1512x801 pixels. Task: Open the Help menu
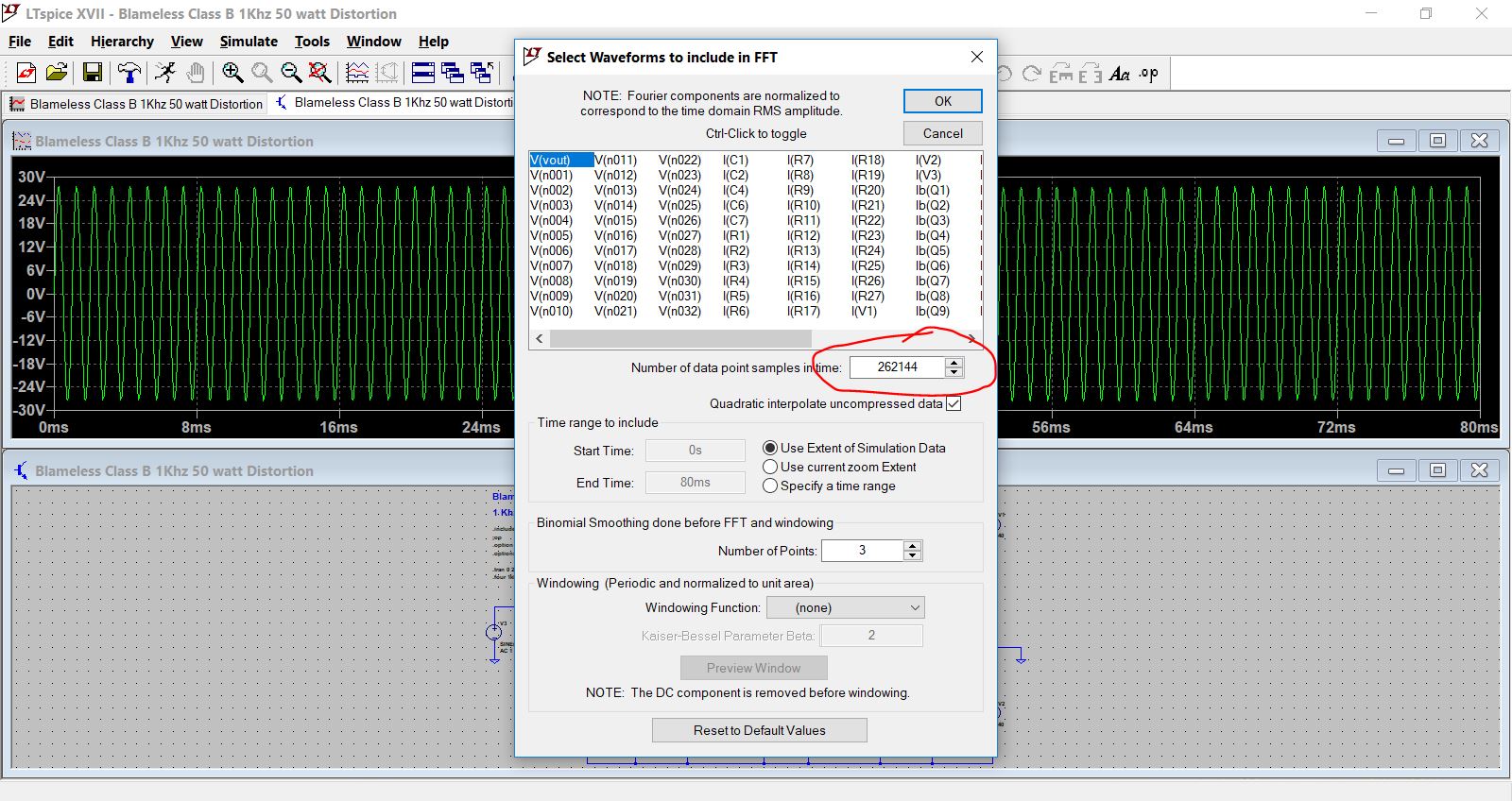coord(433,42)
